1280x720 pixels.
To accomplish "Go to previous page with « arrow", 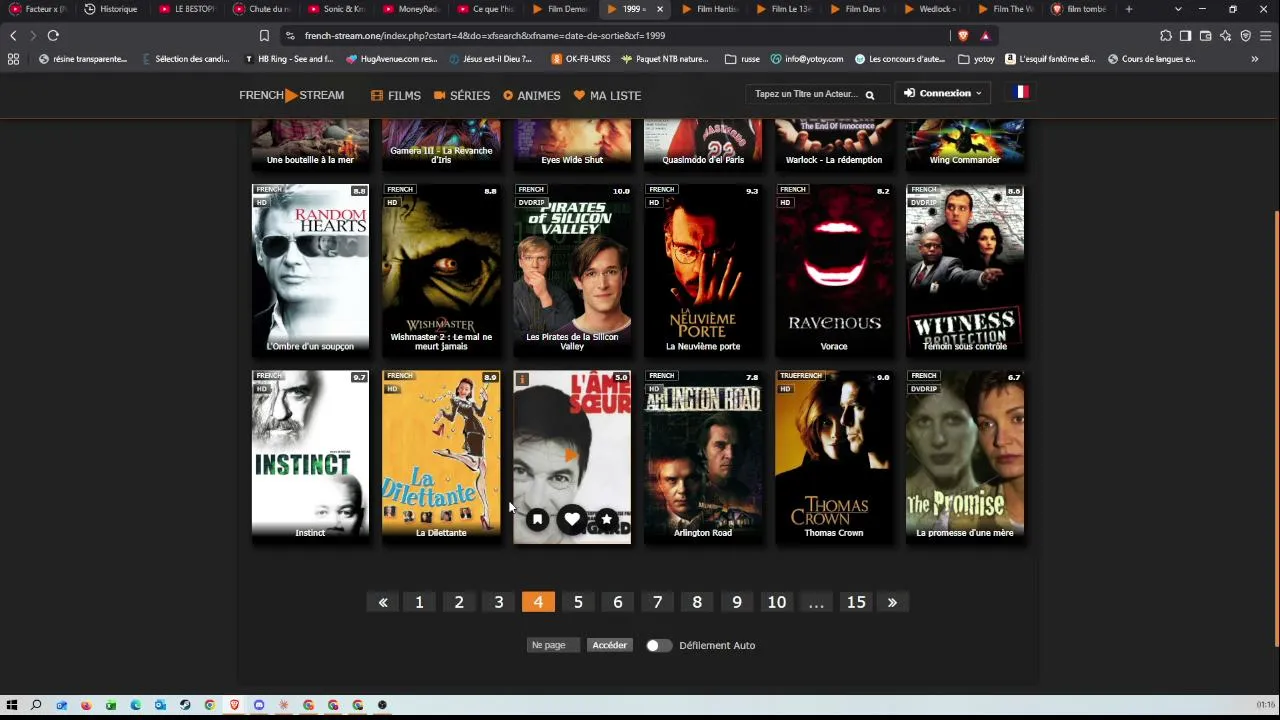I will point(383,602).
